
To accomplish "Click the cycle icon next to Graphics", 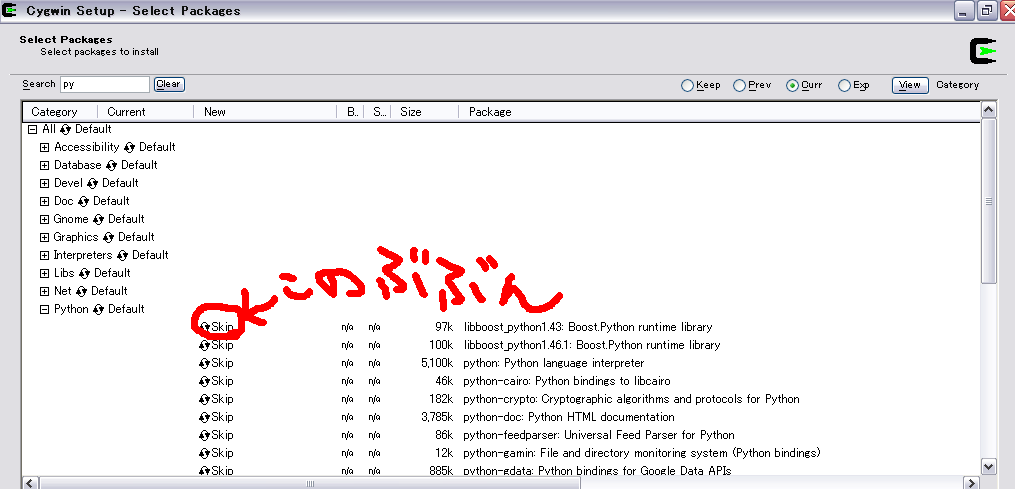I will tap(108, 238).
